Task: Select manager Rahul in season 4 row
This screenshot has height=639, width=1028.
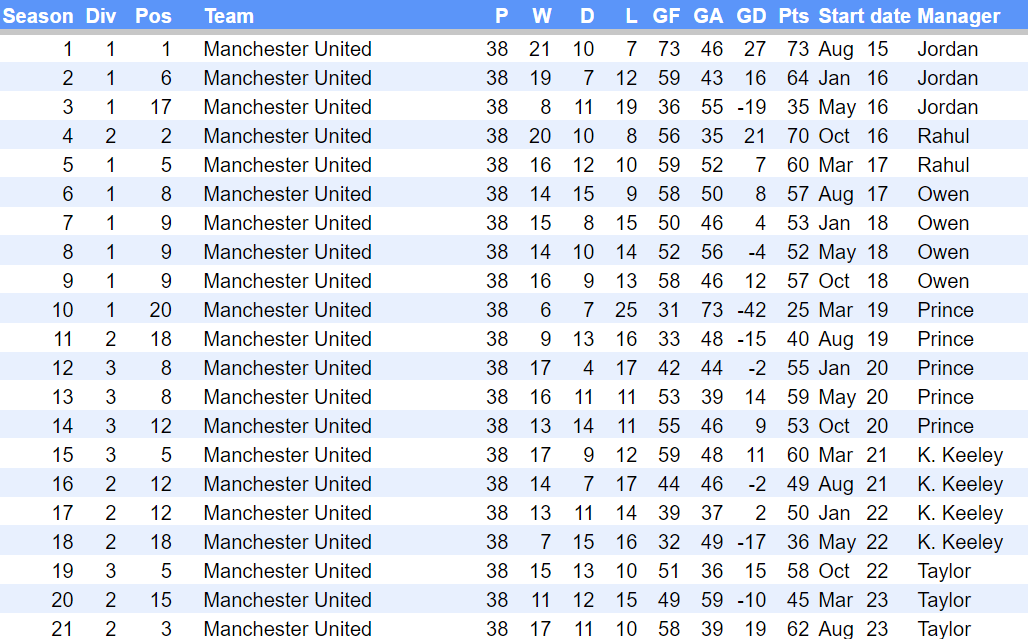Action: pos(943,136)
